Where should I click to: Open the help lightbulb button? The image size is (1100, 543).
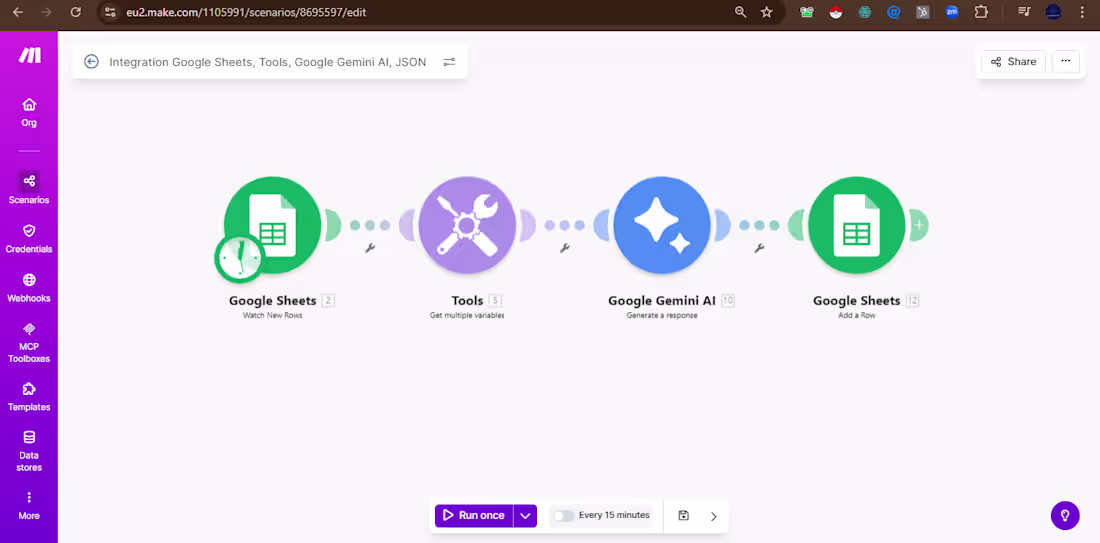[x=1065, y=516]
